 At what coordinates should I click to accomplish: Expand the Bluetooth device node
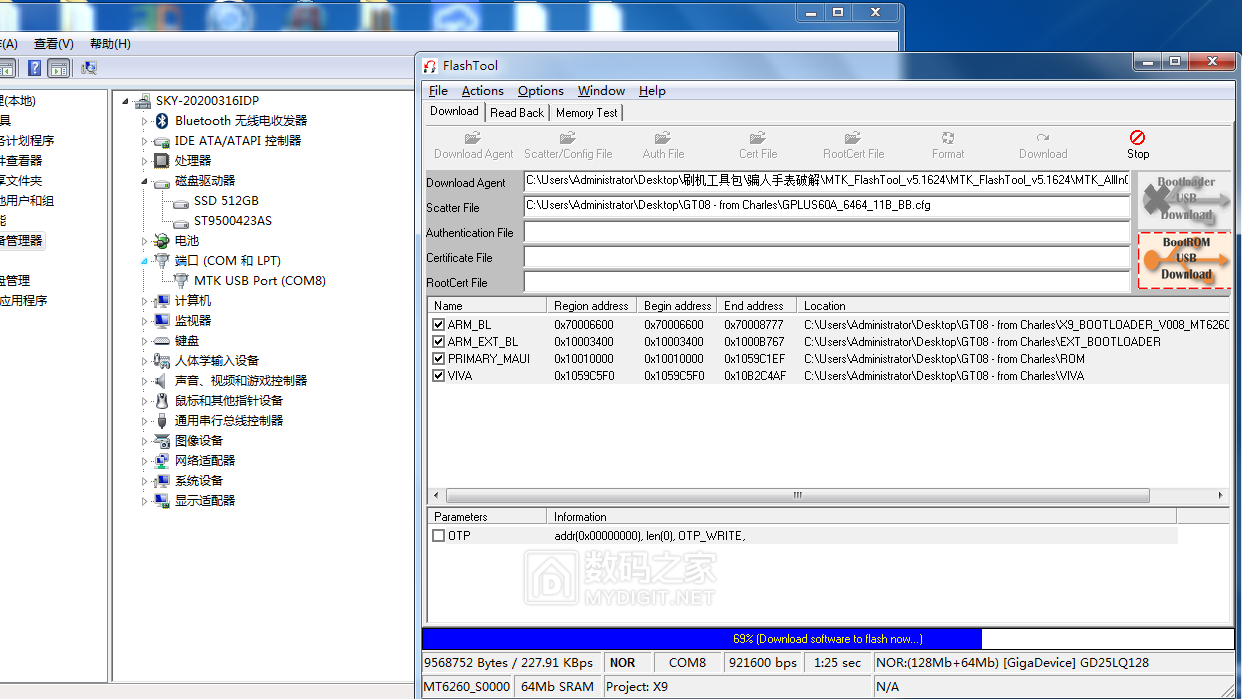coord(145,121)
